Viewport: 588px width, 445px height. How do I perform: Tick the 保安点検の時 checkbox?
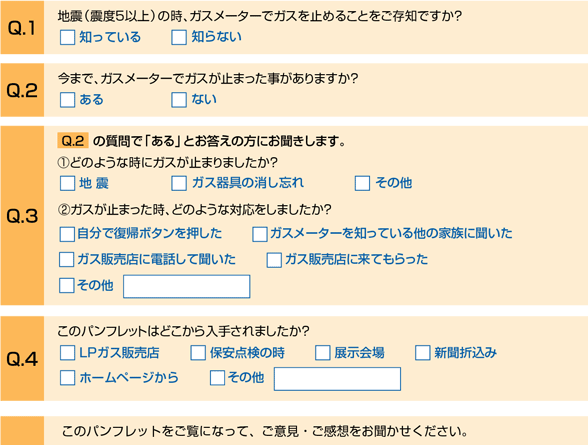click(198, 353)
